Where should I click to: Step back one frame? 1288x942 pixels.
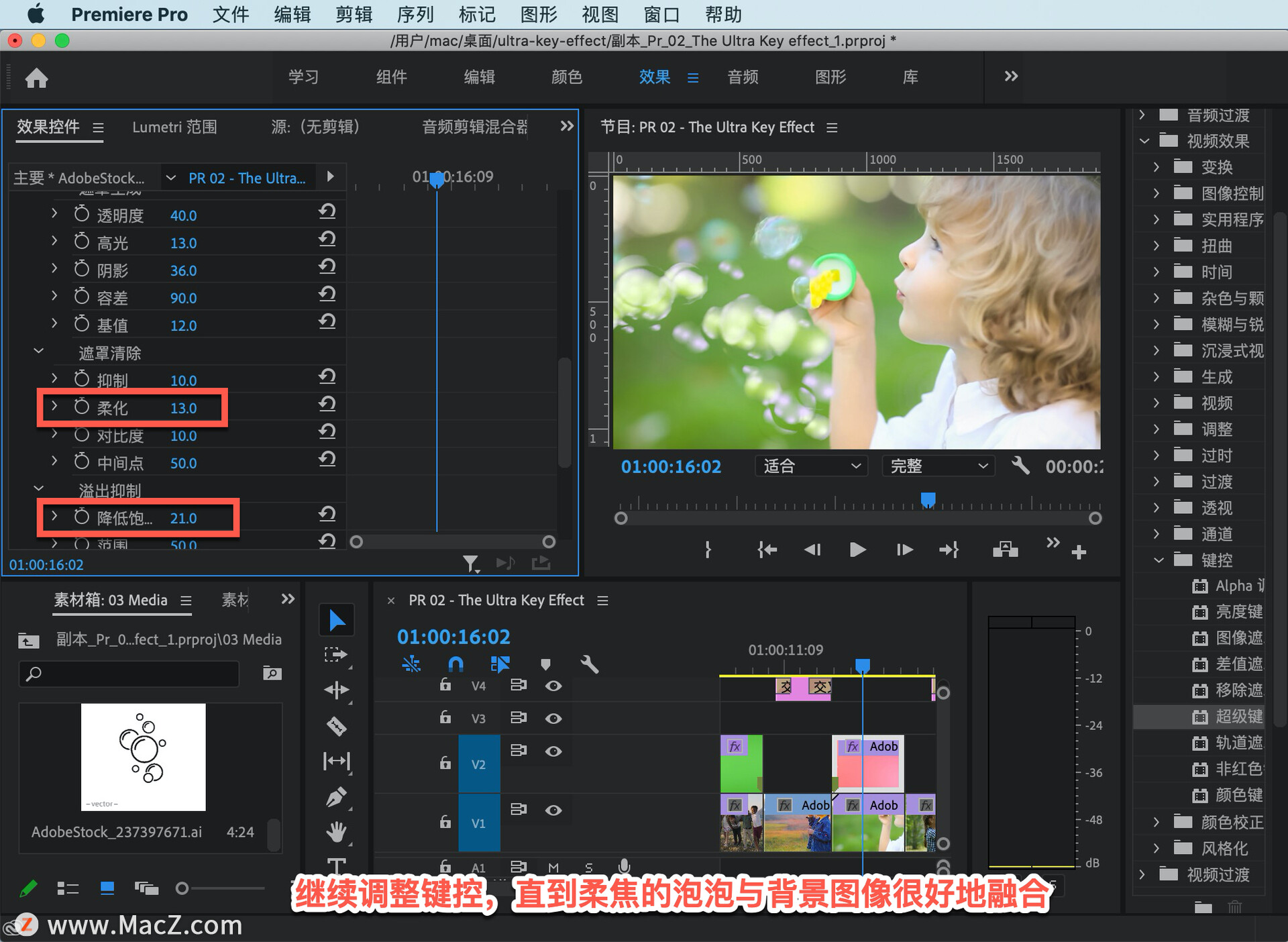(812, 550)
